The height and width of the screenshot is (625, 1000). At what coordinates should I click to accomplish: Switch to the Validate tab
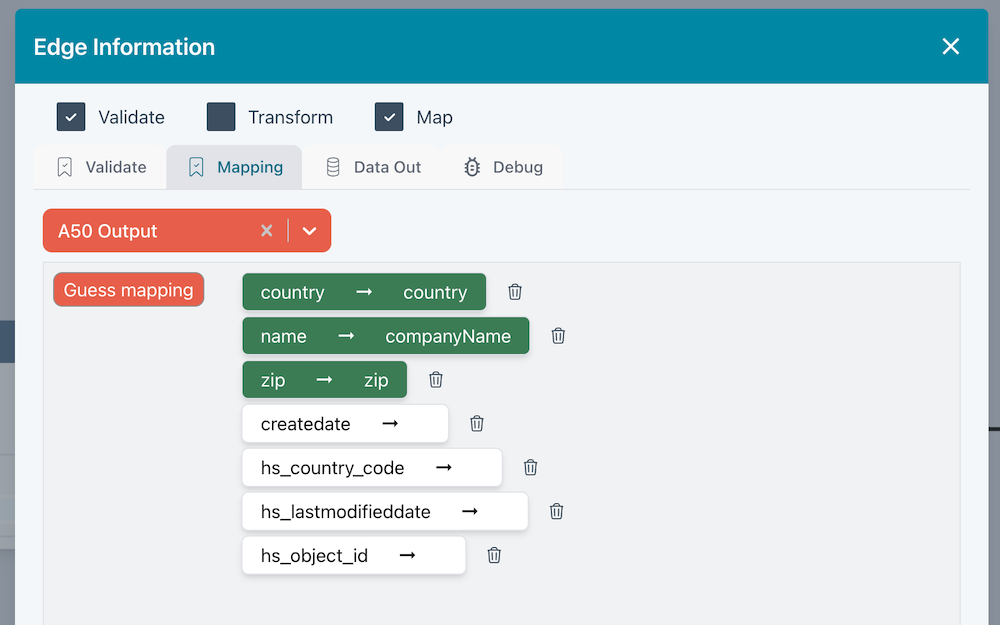click(x=109, y=167)
